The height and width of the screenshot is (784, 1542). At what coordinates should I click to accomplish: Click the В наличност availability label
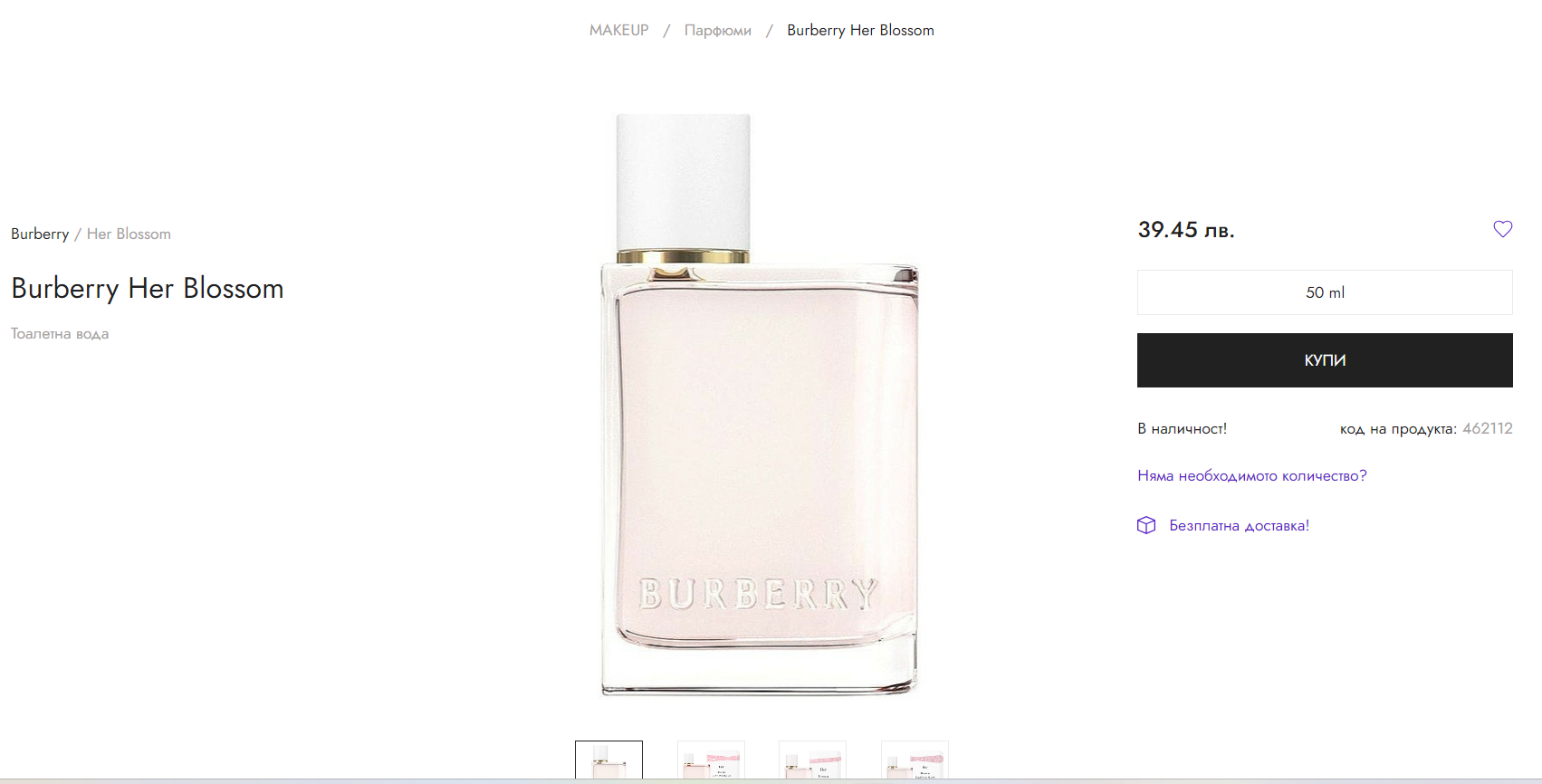1183,428
